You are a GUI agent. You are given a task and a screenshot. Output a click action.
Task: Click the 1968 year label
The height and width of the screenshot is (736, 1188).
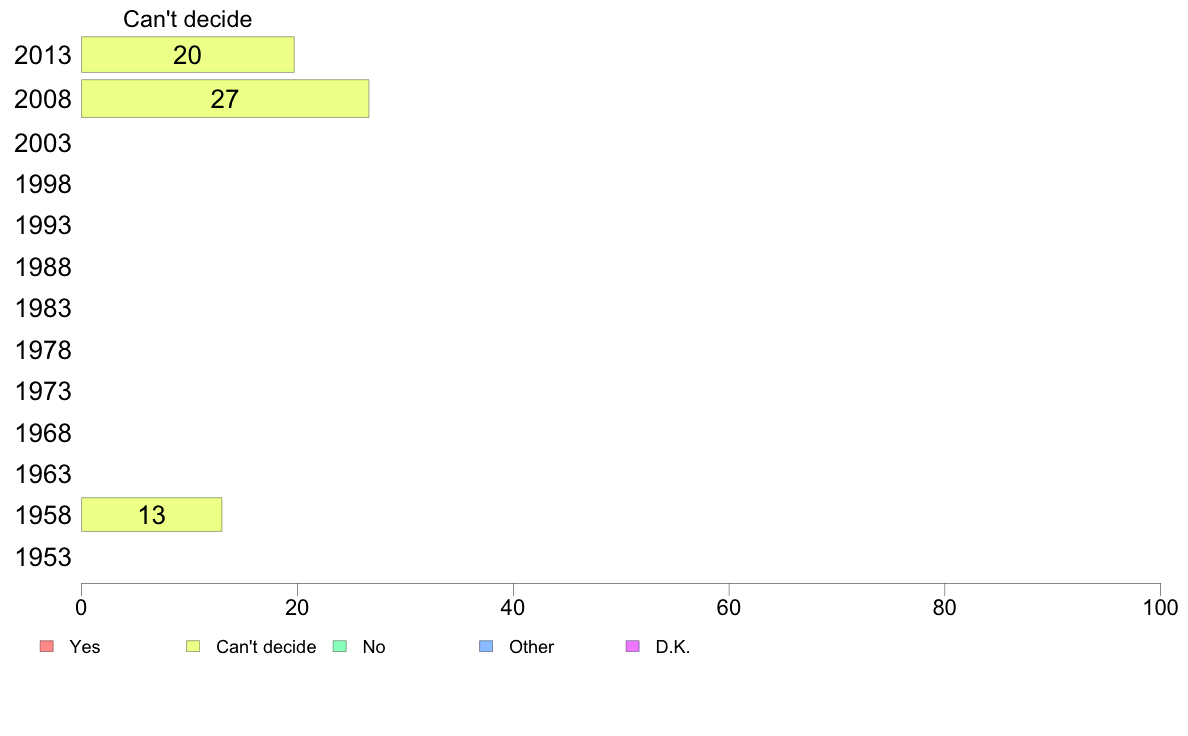[x=43, y=433]
